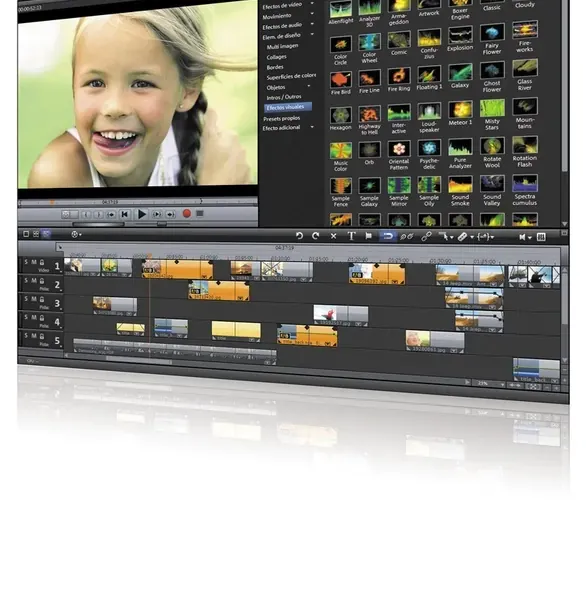Open Collages in the effects list
Image resolution: width=586 pixels, height=600 pixels.
276,57
